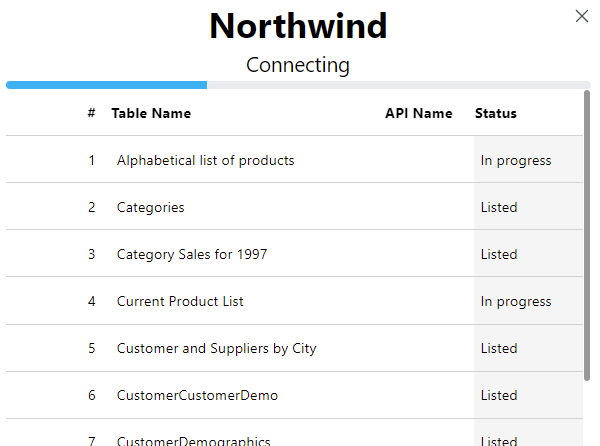The height and width of the screenshot is (446, 600).
Task: Select Customer and Suppliers by City
Action: [216, 348]
